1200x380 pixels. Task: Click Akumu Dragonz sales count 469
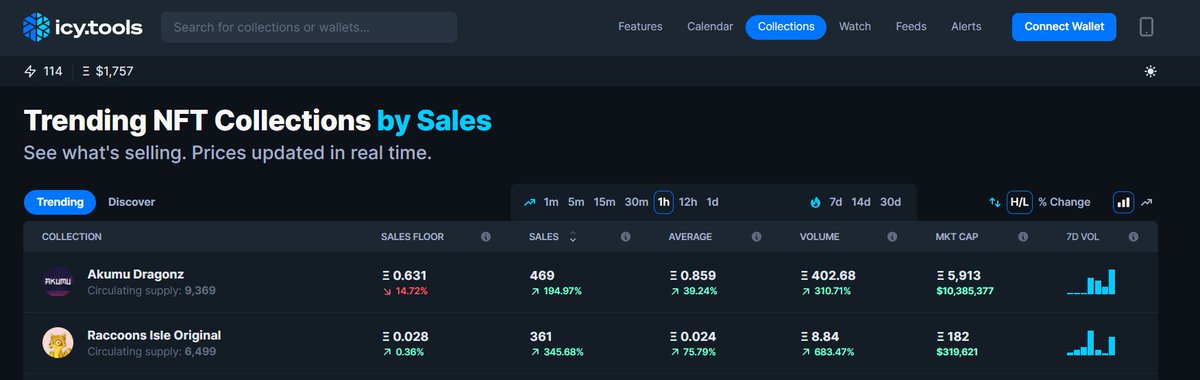[542, 275]
